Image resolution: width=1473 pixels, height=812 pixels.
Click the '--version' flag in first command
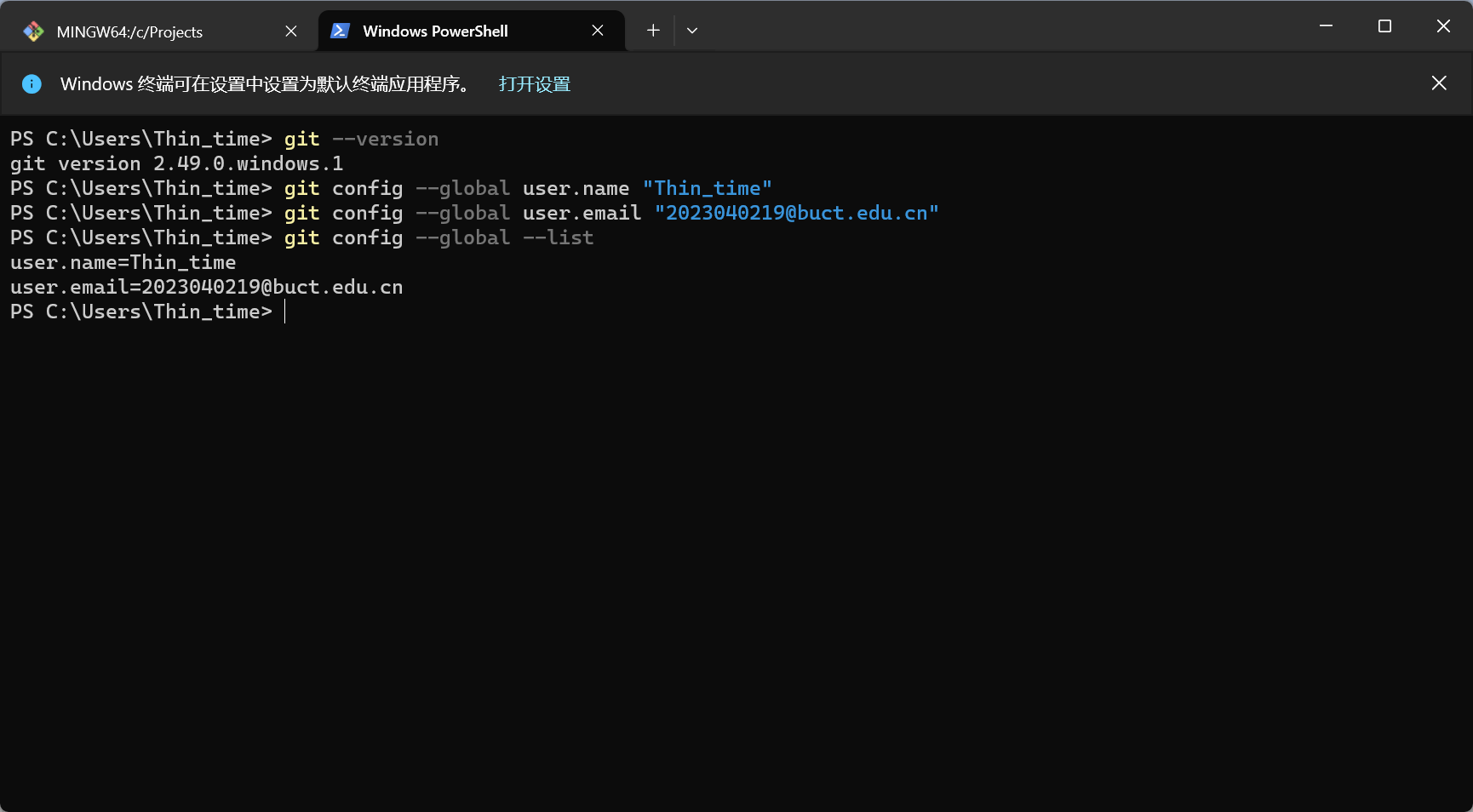pyautogui.click(x=385, y=139)
